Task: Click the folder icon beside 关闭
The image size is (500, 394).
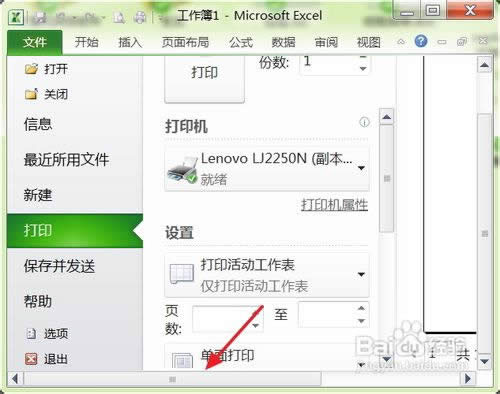Action: [31, 94]
